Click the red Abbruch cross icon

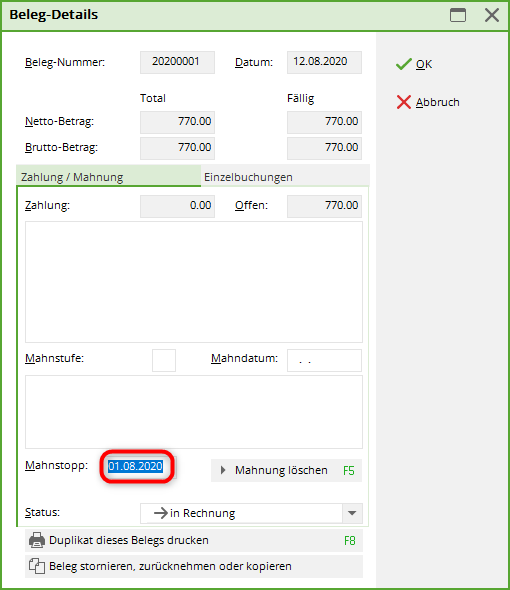403,102
